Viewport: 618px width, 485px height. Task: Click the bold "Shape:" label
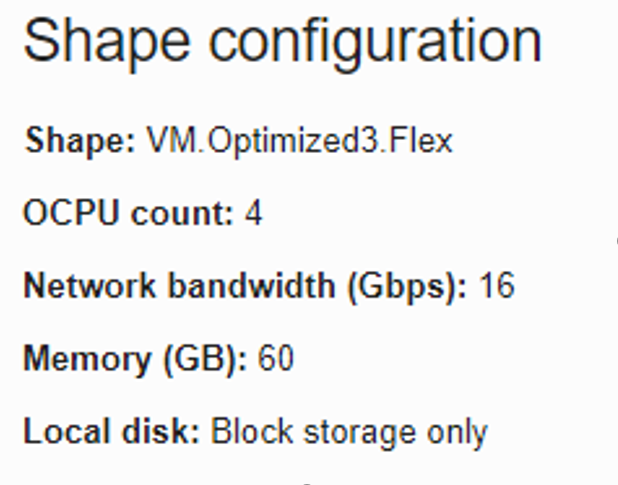pyautogui.click(x=80, y=140)
